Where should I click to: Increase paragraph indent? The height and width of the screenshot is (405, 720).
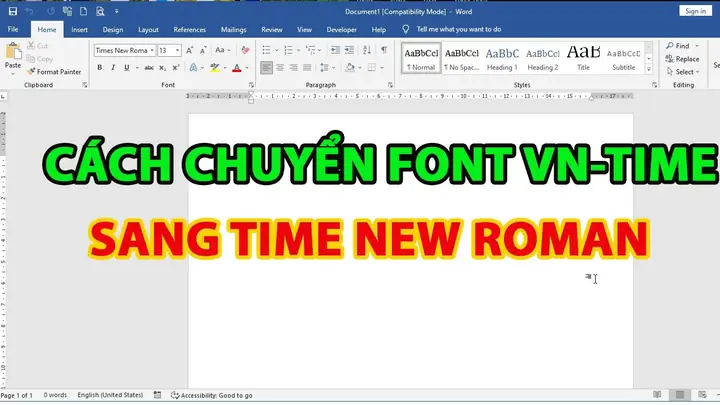[349, 50]
